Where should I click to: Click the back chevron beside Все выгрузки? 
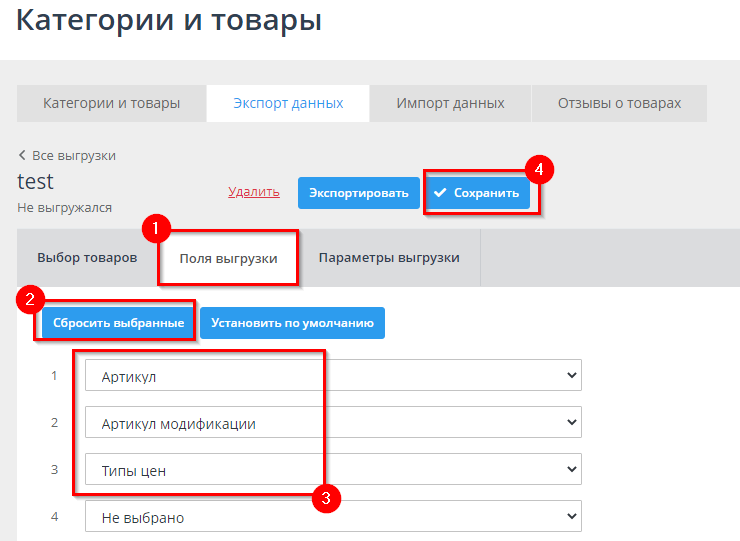[22, 156]
